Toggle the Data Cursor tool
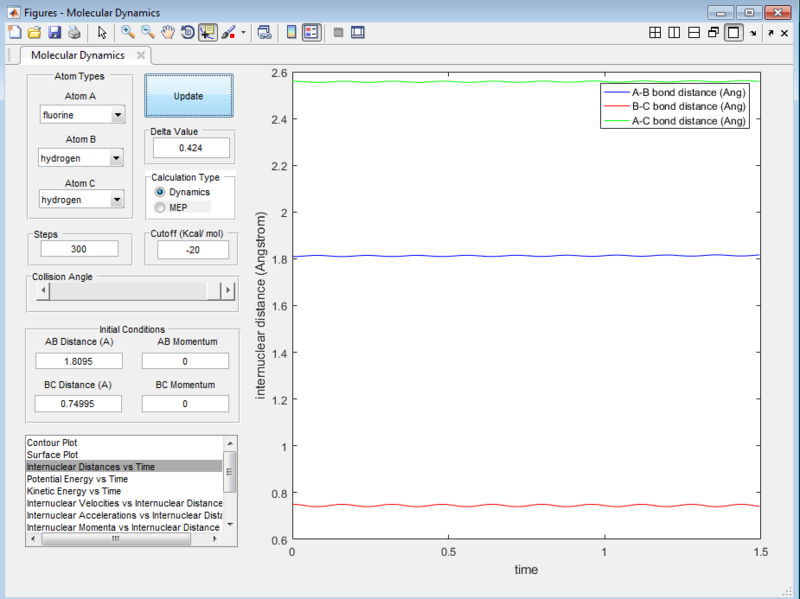The height and width of the screenshot is (599, 800). click(208, 32)
